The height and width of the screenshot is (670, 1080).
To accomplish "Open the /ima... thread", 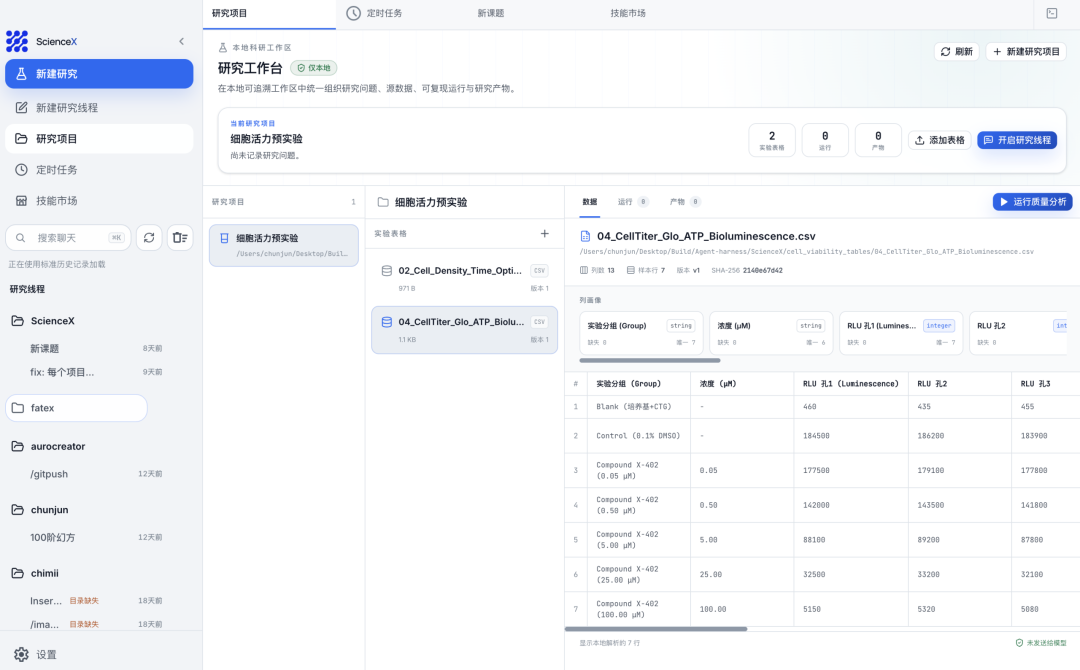I will 96,624.
